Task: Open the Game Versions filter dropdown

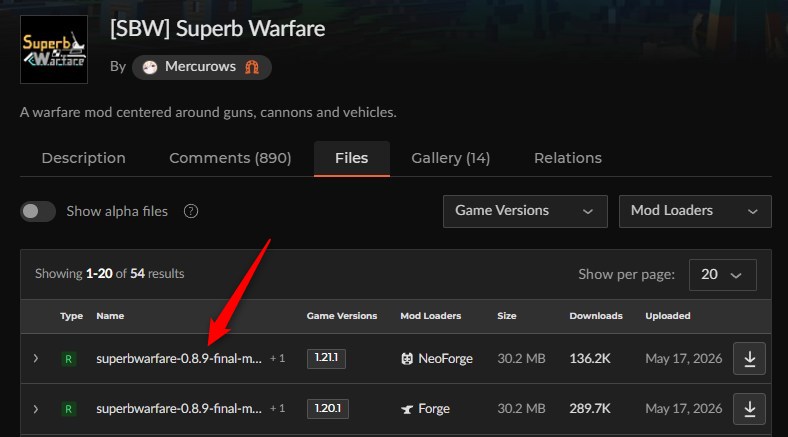Action: [525, 211]
